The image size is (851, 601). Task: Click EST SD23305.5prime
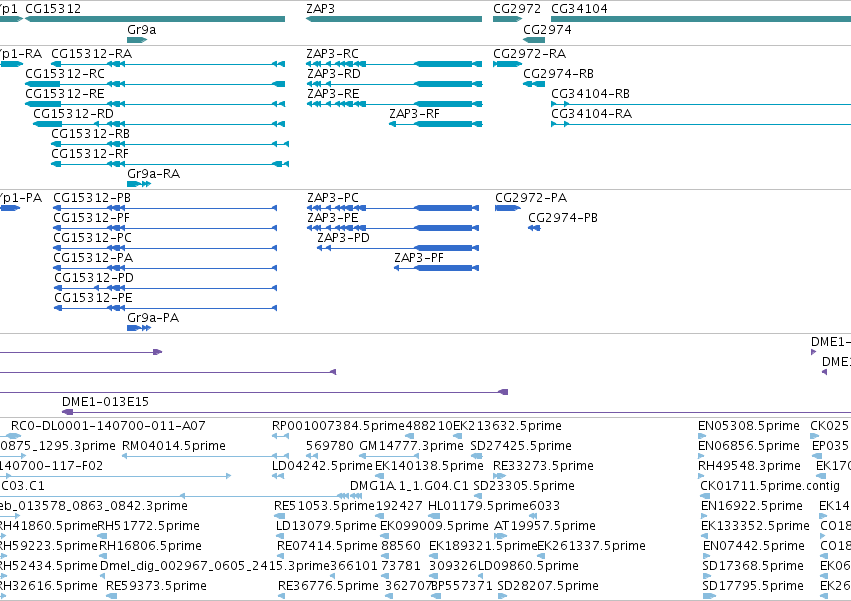point(524,486)
